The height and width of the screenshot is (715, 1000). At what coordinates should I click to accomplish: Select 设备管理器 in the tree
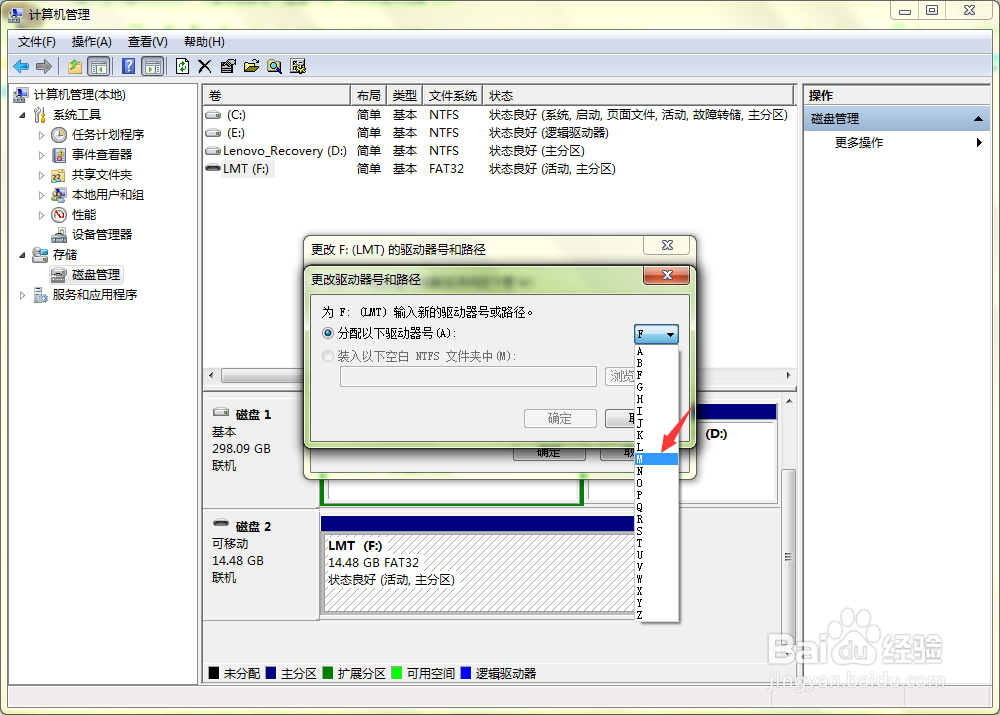pos(101,235)
